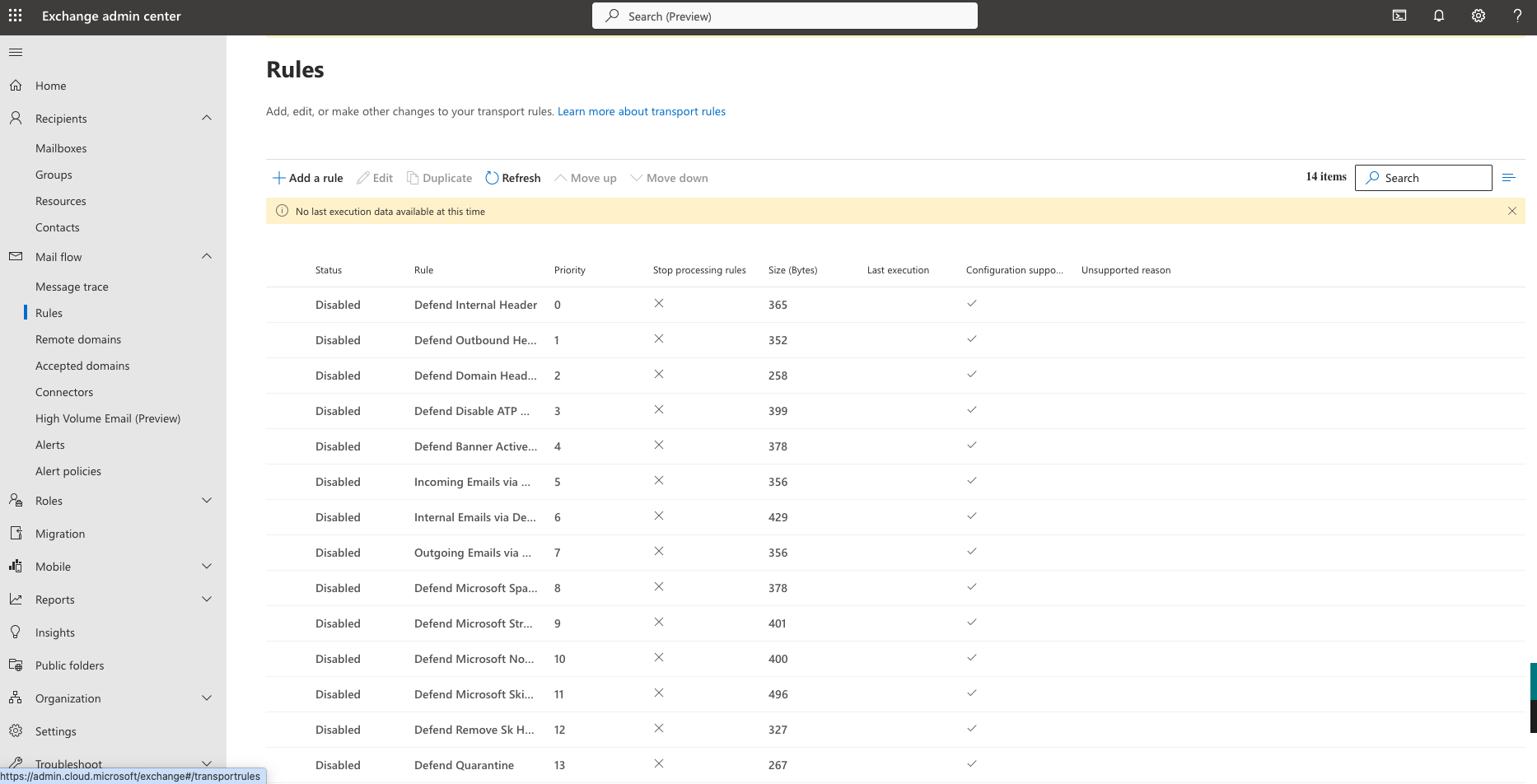Duplicate a rule using the toolbar
Screen dimensions: 1537x784
click(x=439, y=177)
